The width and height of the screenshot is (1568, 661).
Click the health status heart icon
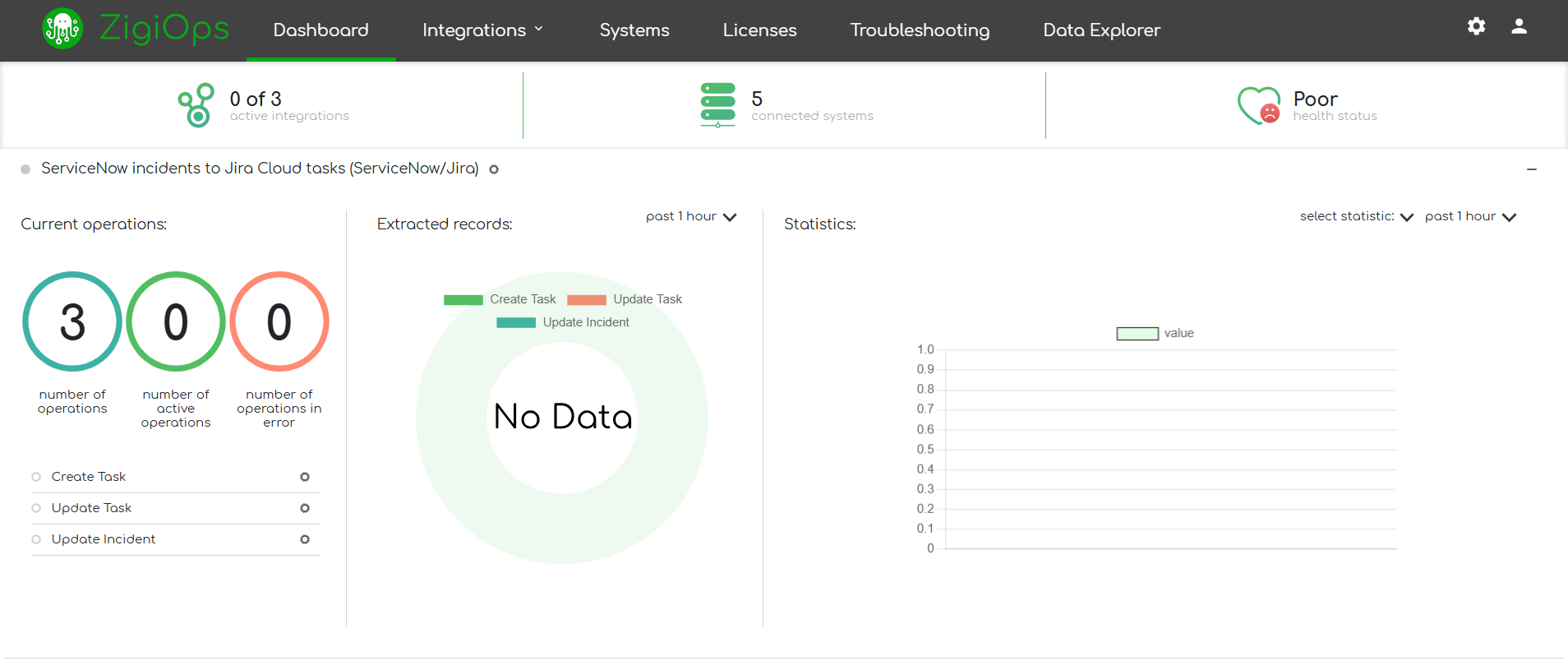1258,105
